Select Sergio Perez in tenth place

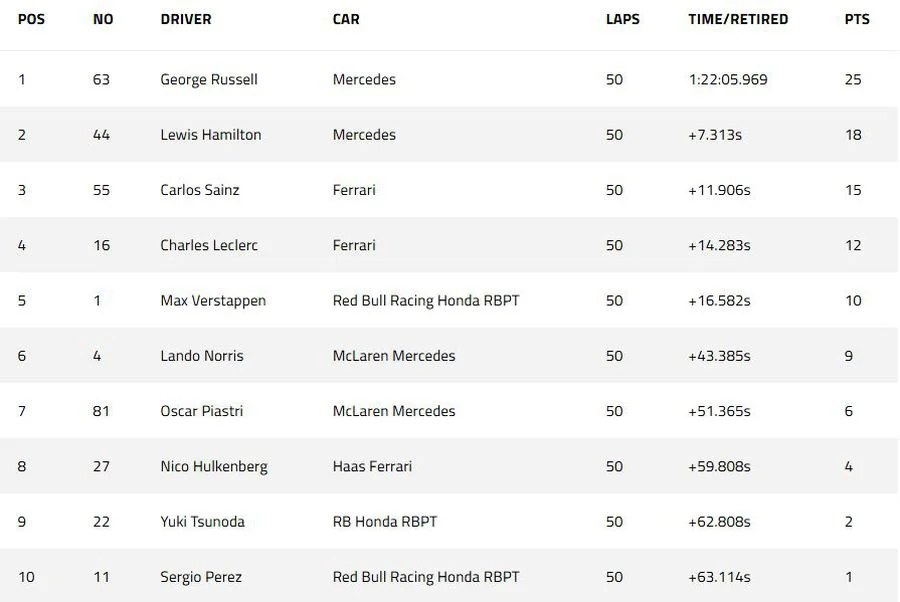click(201, 577)
